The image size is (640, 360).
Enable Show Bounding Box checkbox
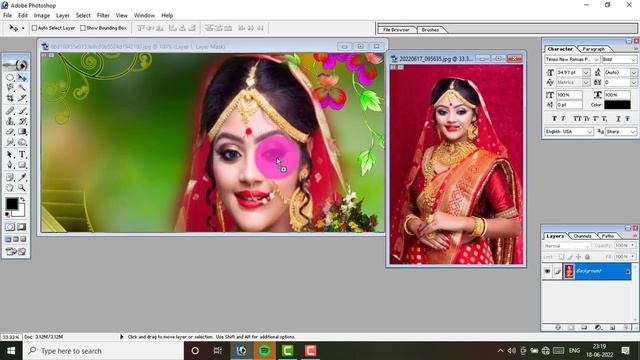(x=83, y=28)
